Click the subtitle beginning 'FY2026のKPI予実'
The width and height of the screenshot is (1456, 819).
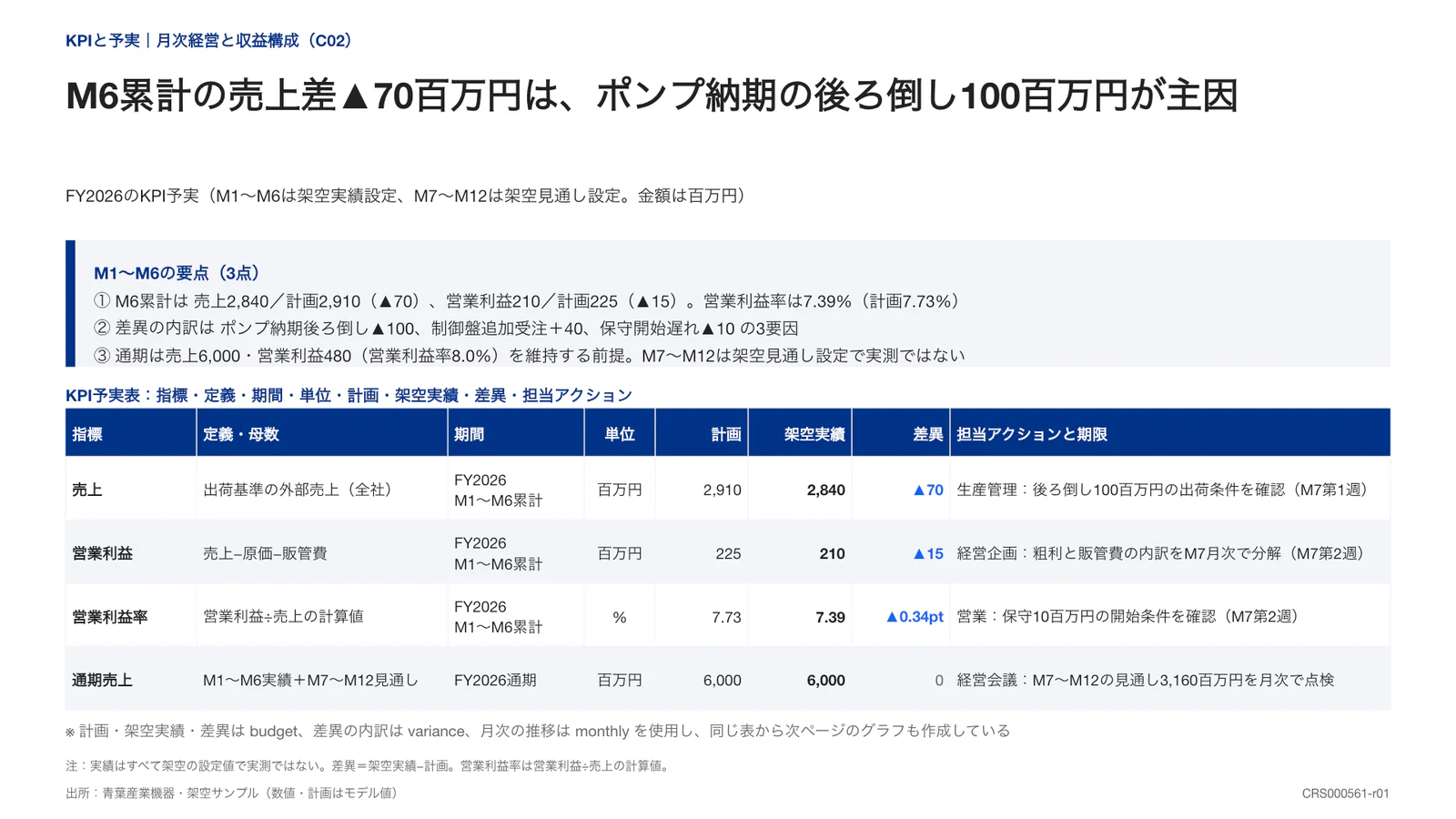click(408, 196)
